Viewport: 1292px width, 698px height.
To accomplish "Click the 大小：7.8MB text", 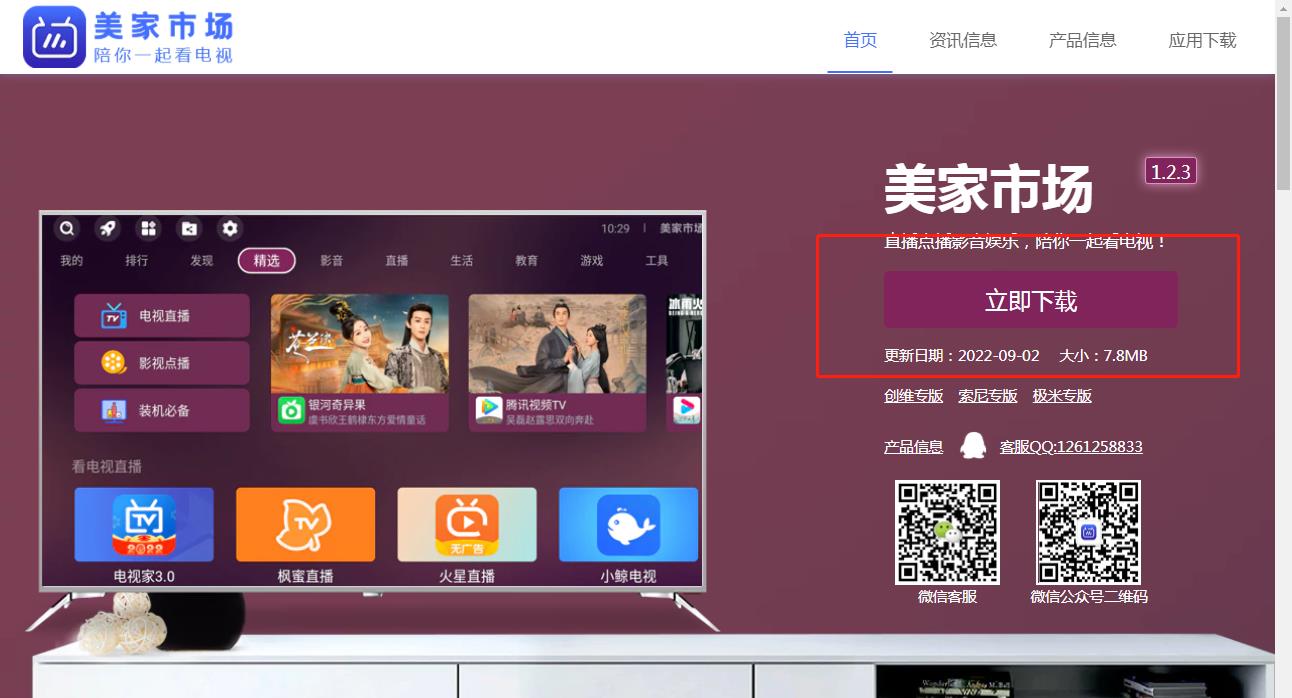I will 1103,356.
